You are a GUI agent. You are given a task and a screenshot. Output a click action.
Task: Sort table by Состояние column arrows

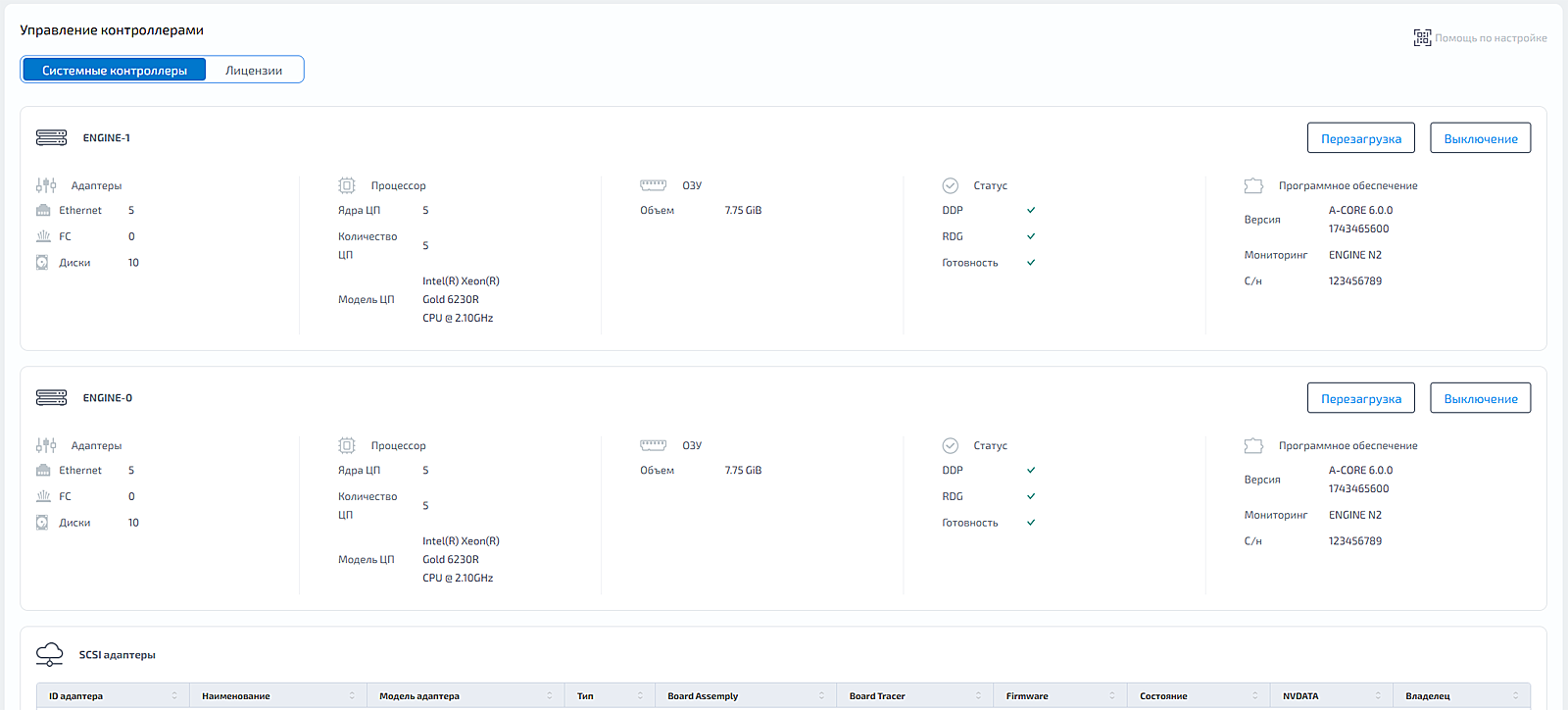1255,696
